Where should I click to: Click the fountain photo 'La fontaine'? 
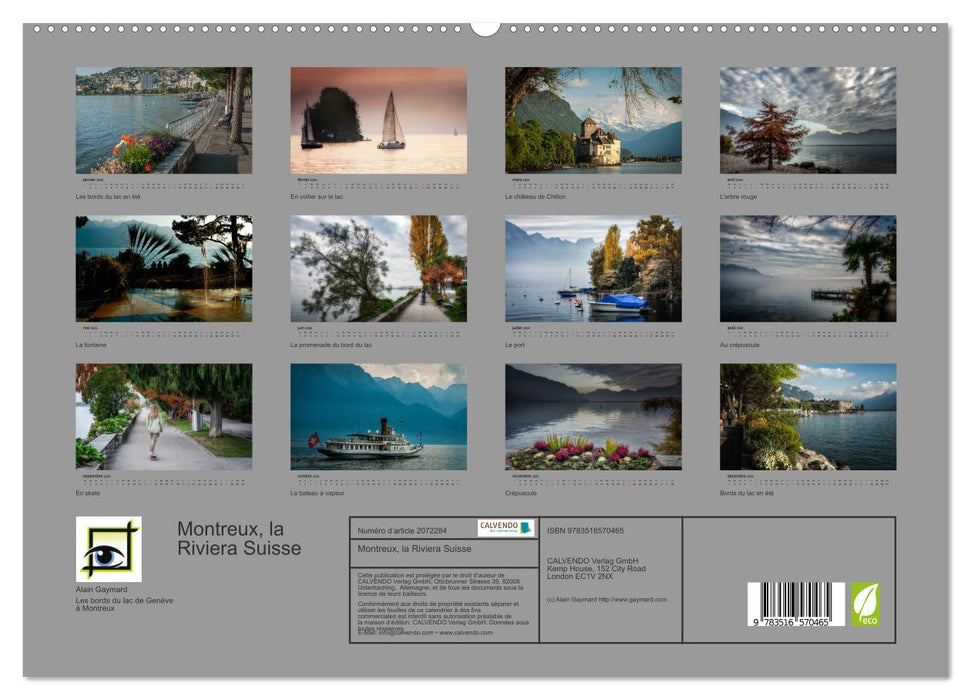(164, 270)
